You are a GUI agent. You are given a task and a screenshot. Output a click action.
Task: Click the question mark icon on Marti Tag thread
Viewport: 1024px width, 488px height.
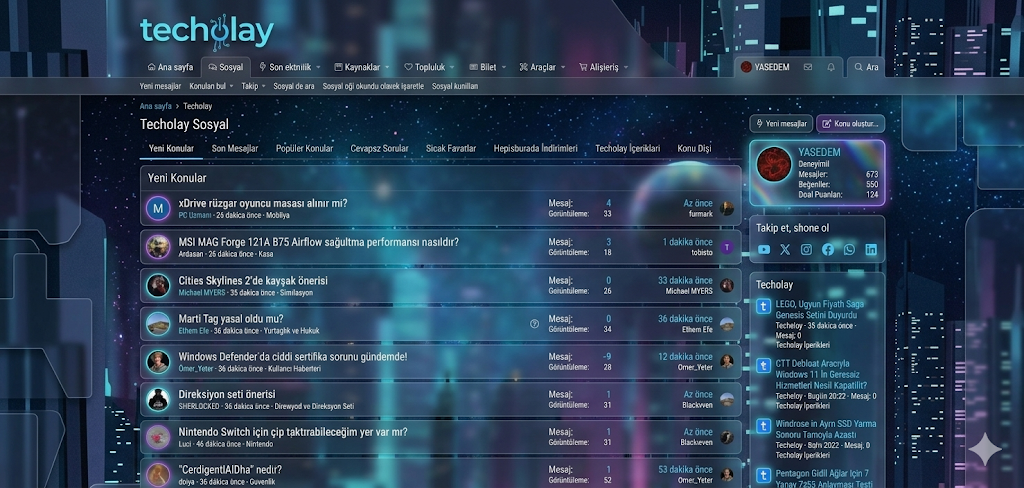tap(534, 323)
